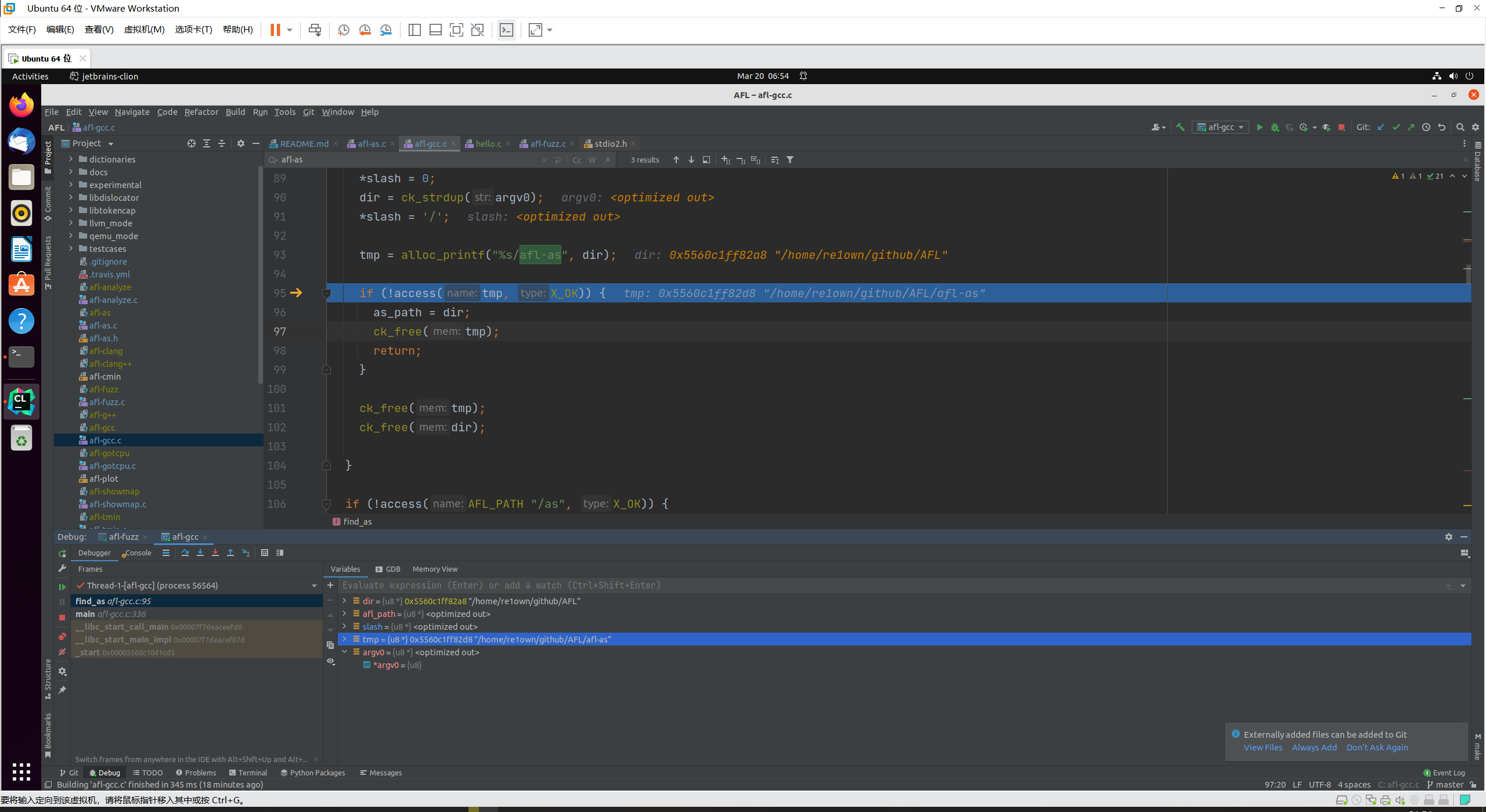
Task: Toggle Match Case in the find bar
Action: click(577, 160)
